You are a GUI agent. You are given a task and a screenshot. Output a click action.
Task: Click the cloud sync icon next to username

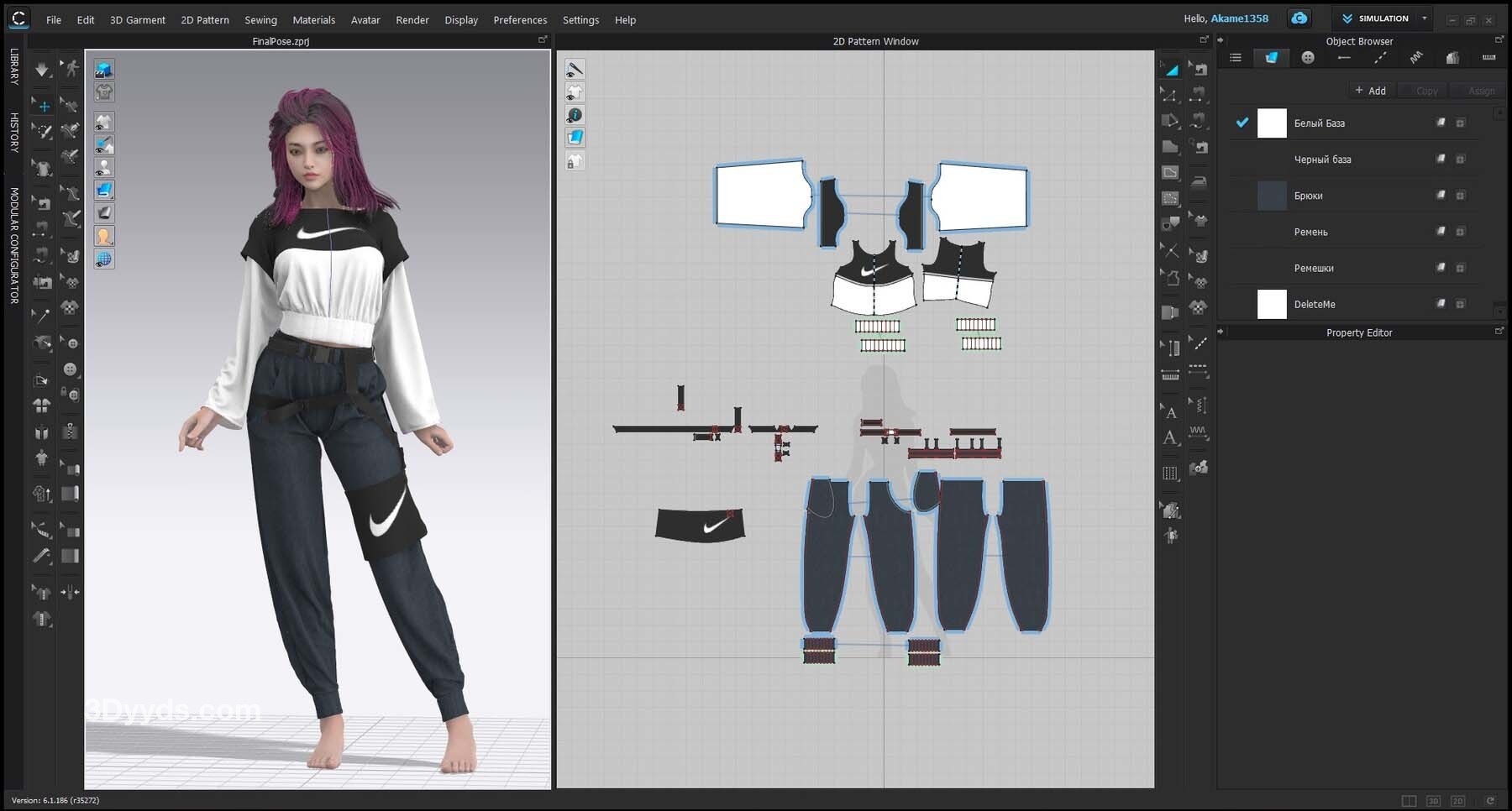click(x=1299, y=18)
